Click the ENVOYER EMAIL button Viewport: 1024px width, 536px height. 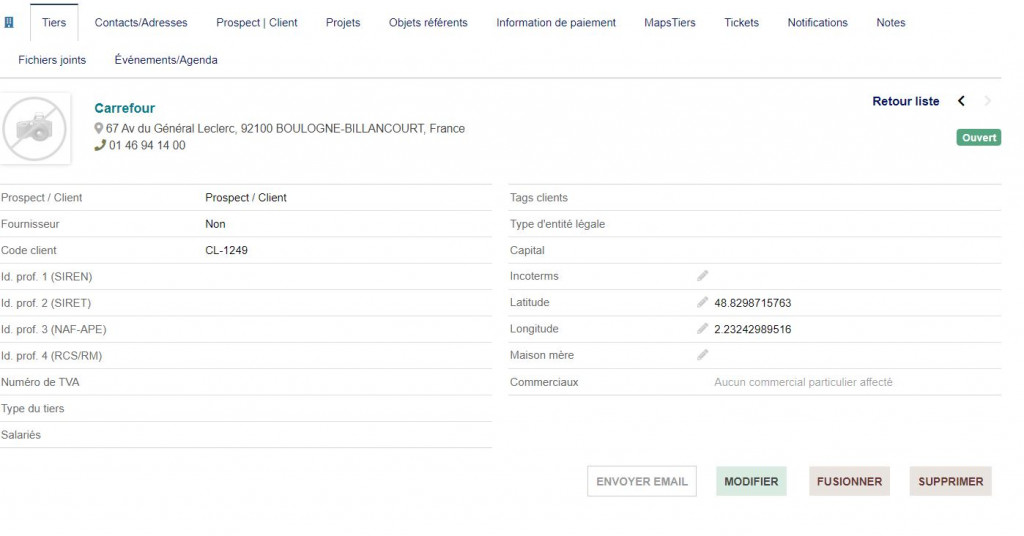642,481
